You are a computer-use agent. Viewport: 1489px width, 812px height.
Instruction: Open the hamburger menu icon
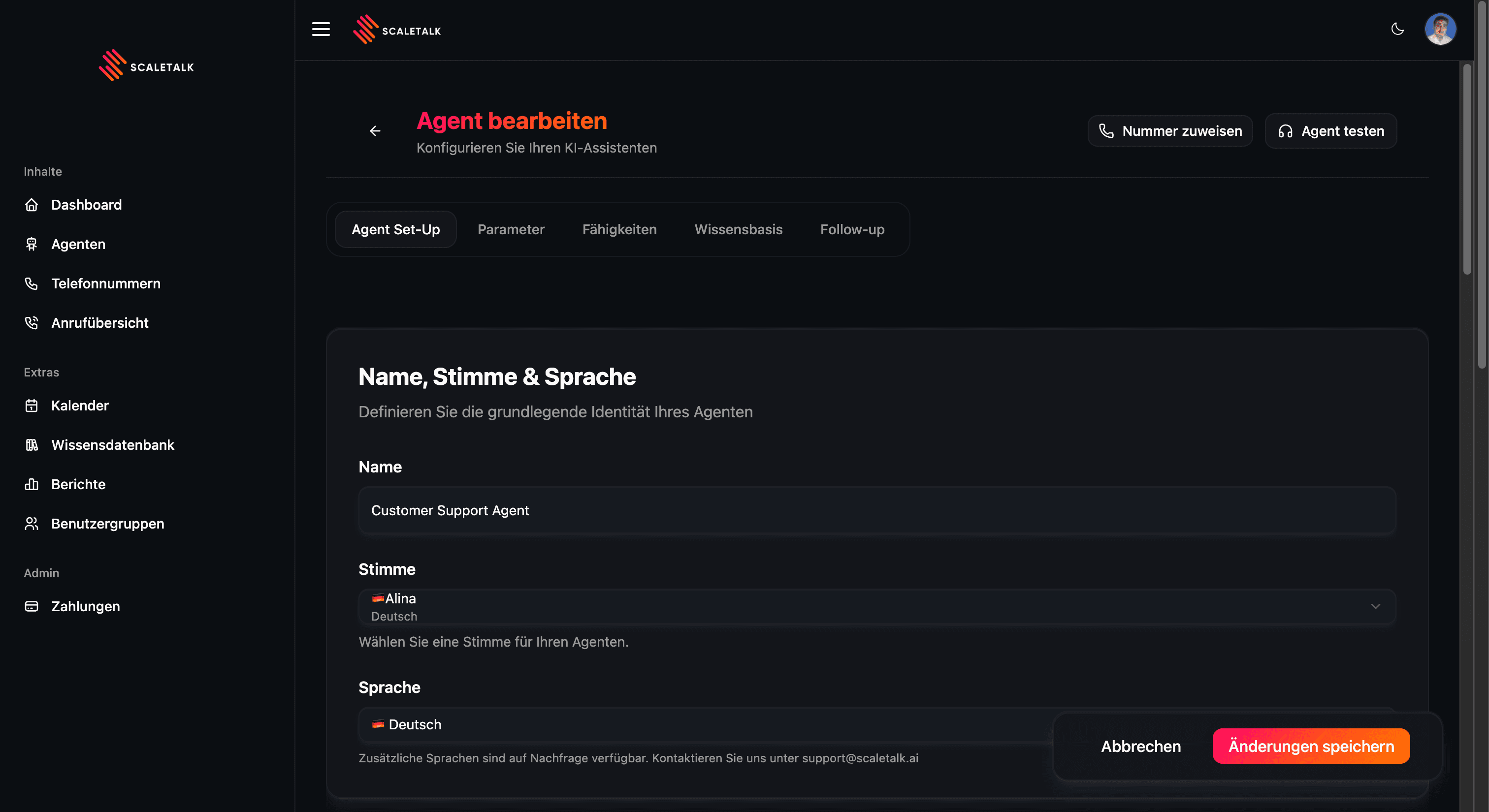click(x=321, y=30)
